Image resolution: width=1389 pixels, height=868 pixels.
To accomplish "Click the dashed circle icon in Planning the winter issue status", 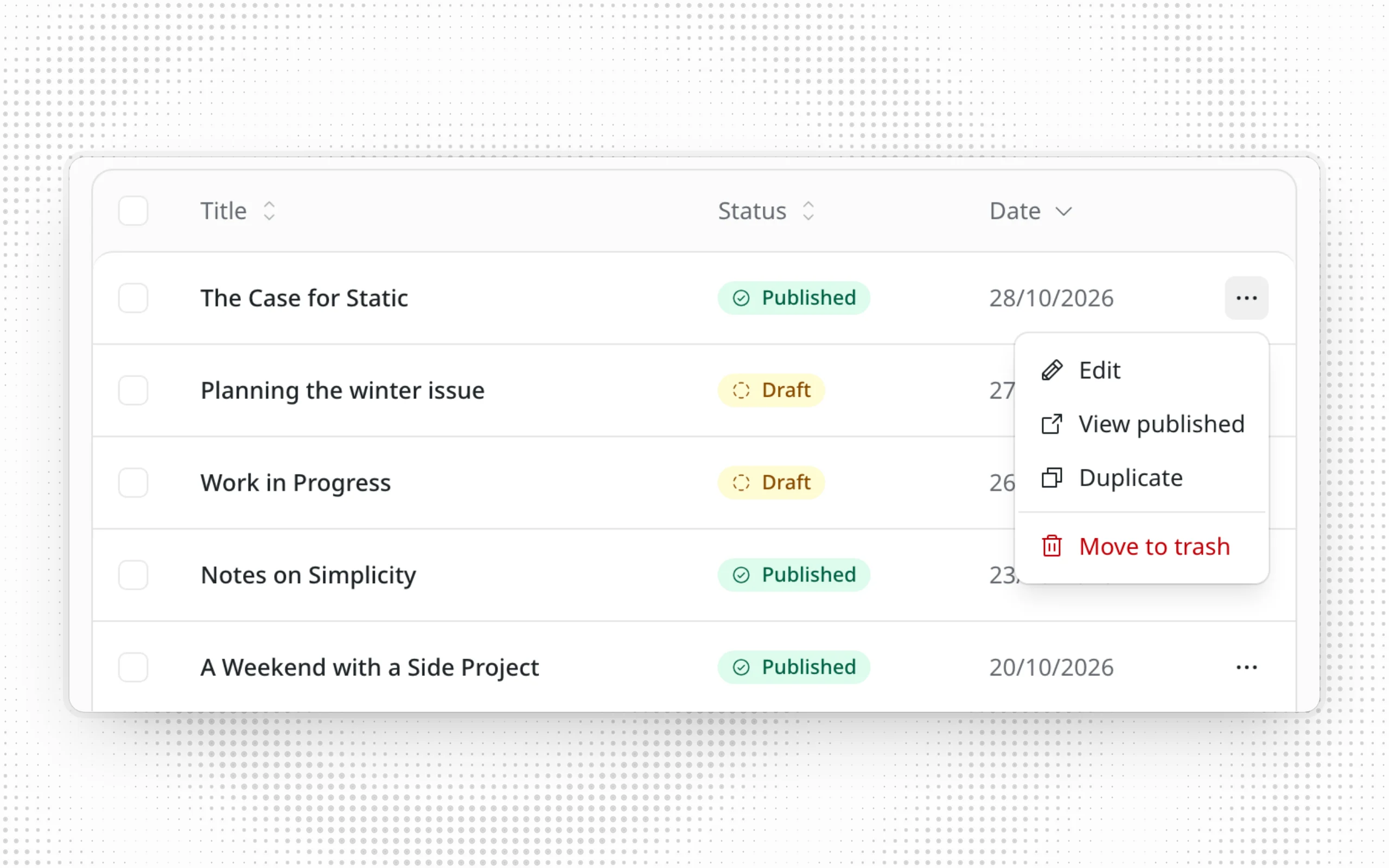I will (741, 391).
